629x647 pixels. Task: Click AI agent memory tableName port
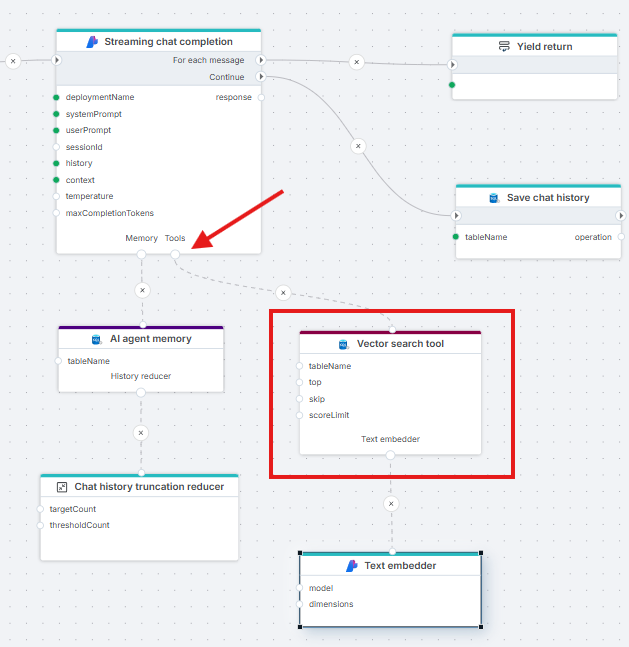pos(58,361)
